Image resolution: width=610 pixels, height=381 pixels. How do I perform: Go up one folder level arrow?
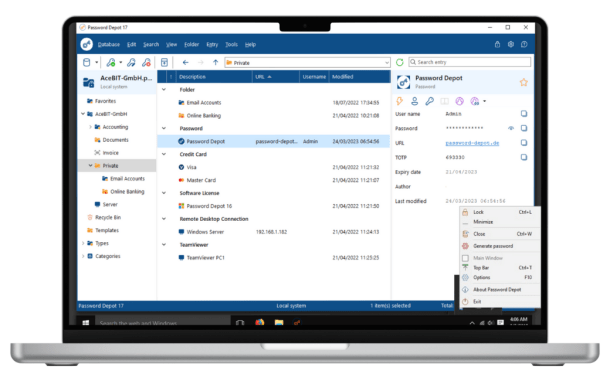216,62
